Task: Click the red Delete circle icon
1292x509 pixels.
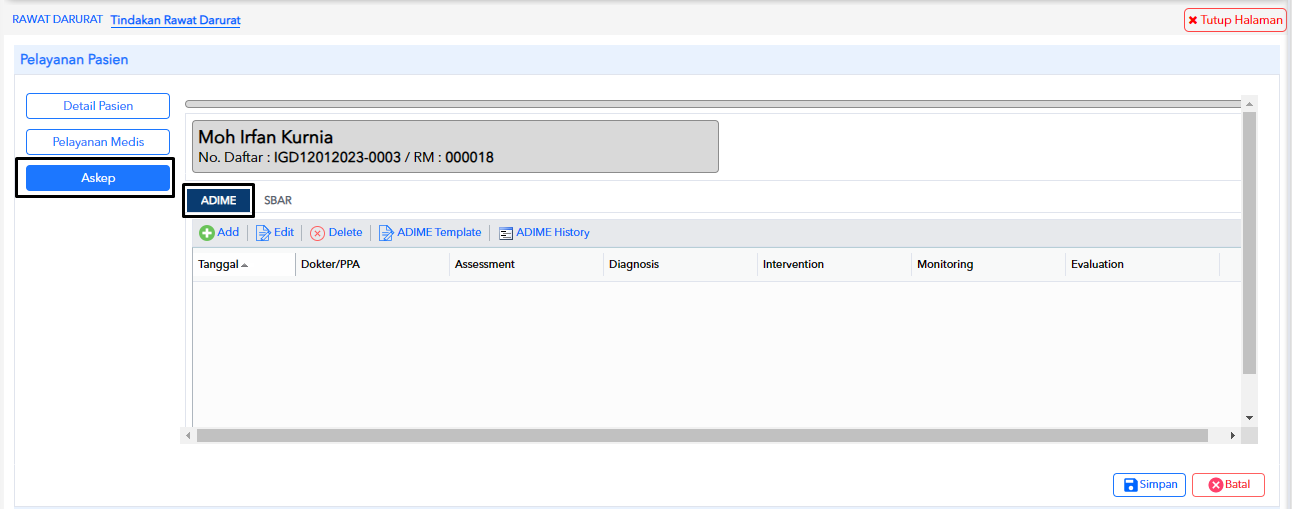Action: click(x=317, y=233)
